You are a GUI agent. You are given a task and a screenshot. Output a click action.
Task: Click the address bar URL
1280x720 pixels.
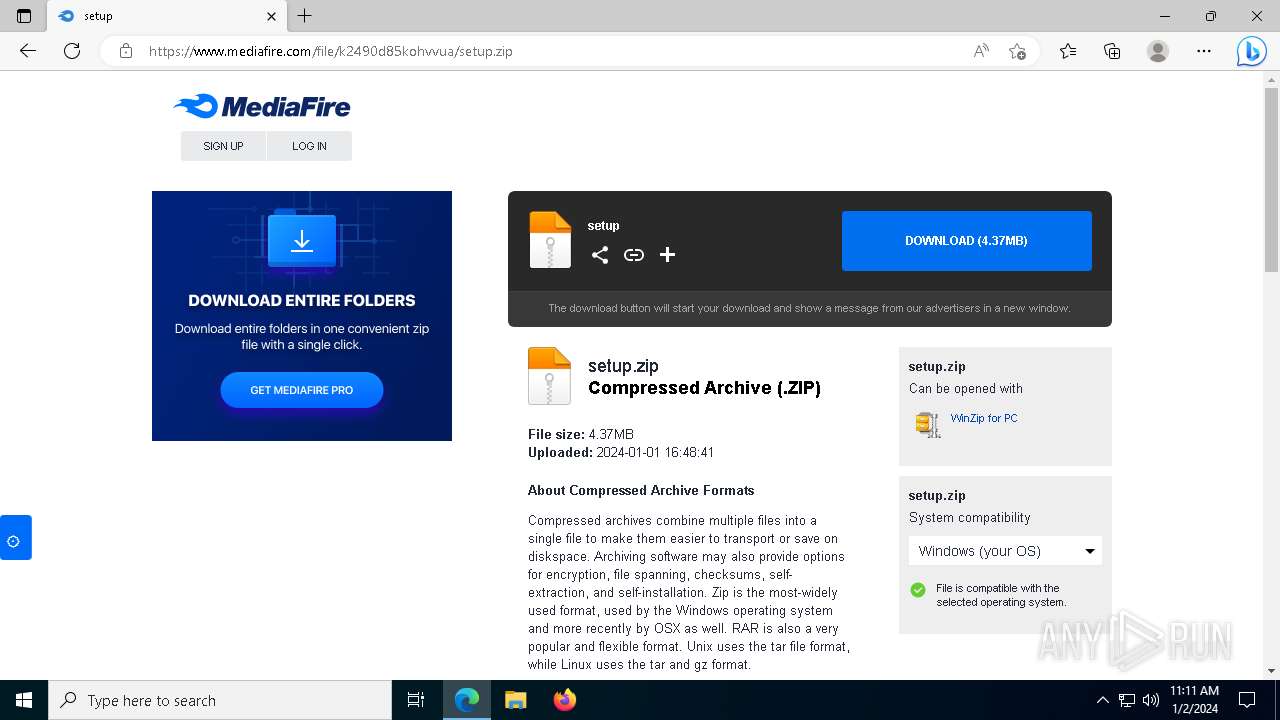point(330,51)
